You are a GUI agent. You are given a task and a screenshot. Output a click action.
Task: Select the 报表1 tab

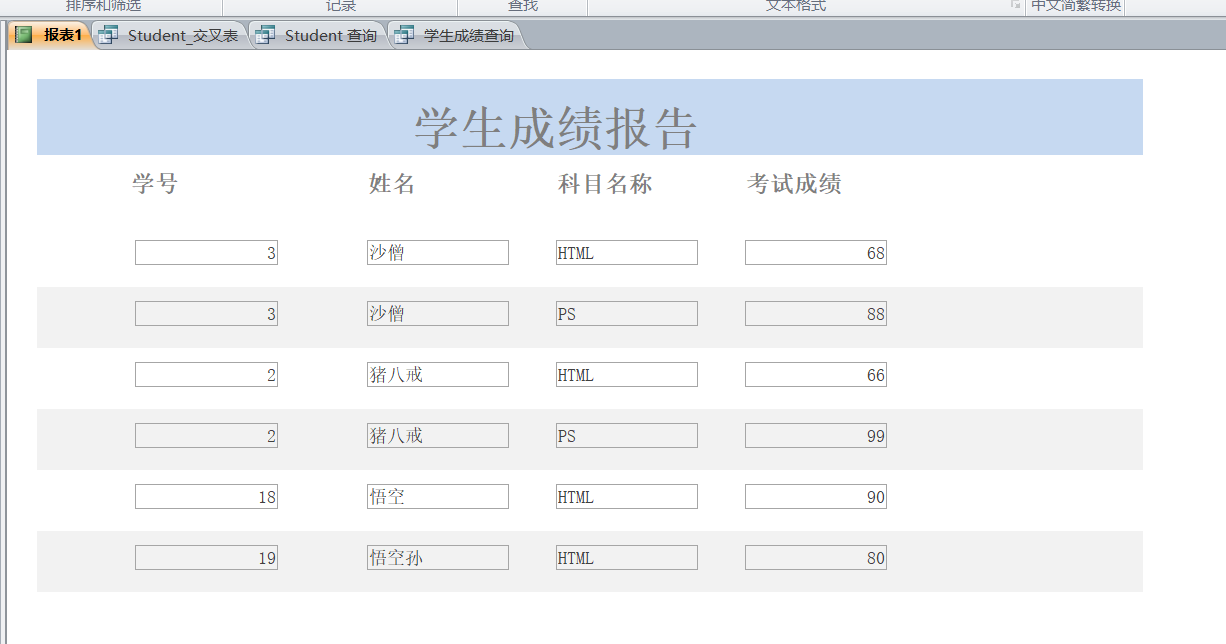click(62, 36)
